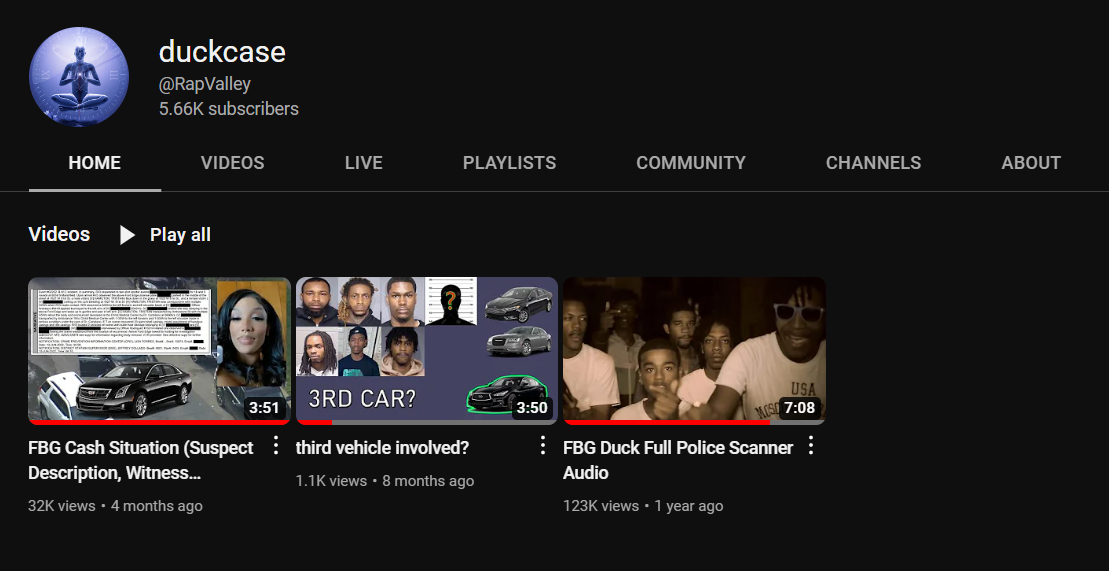This screenshot has width=1109, height=571.
Task: Click the duckcase channel name
Action: (222, 52)
